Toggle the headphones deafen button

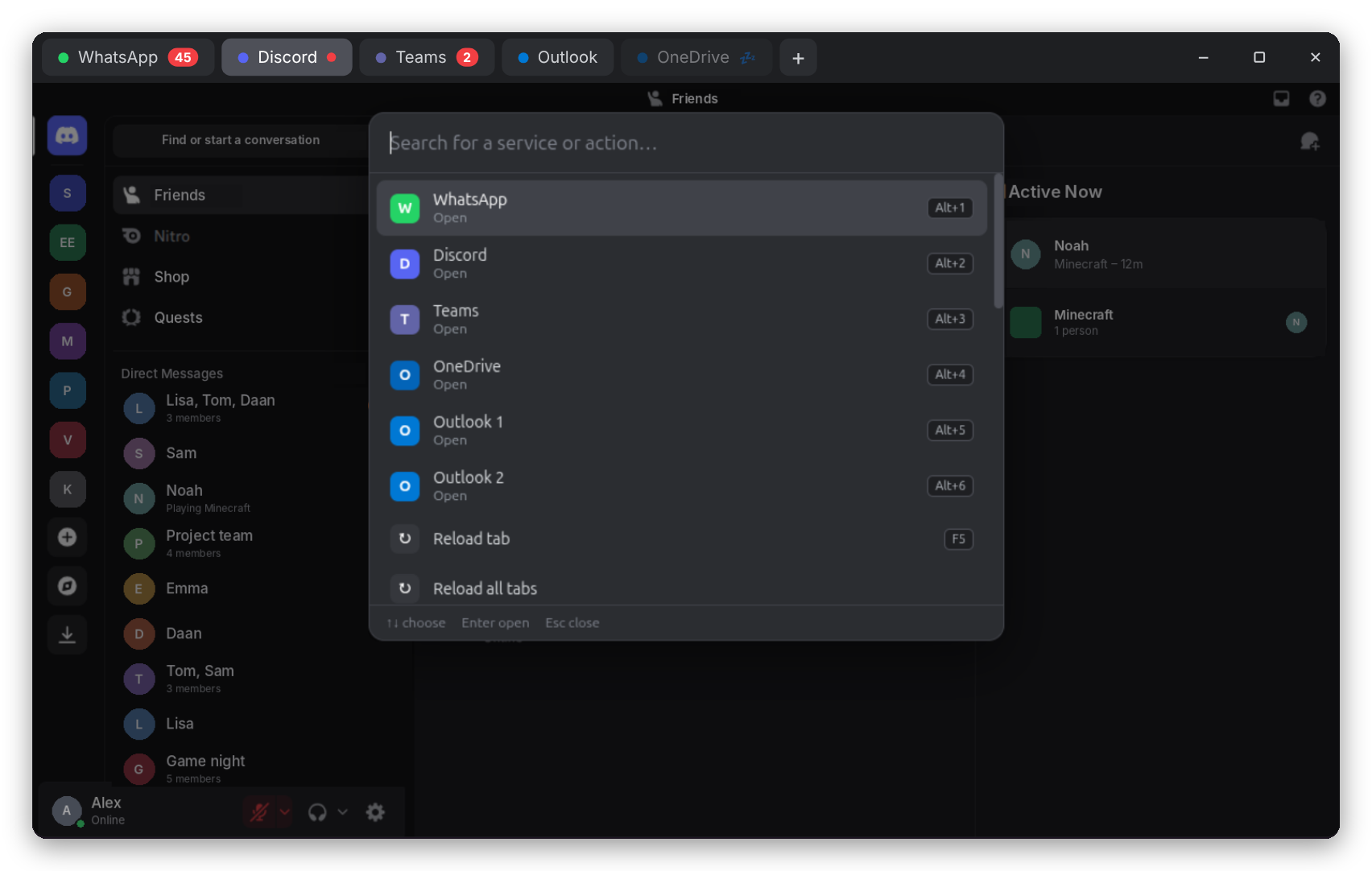[x=317, y=812]
